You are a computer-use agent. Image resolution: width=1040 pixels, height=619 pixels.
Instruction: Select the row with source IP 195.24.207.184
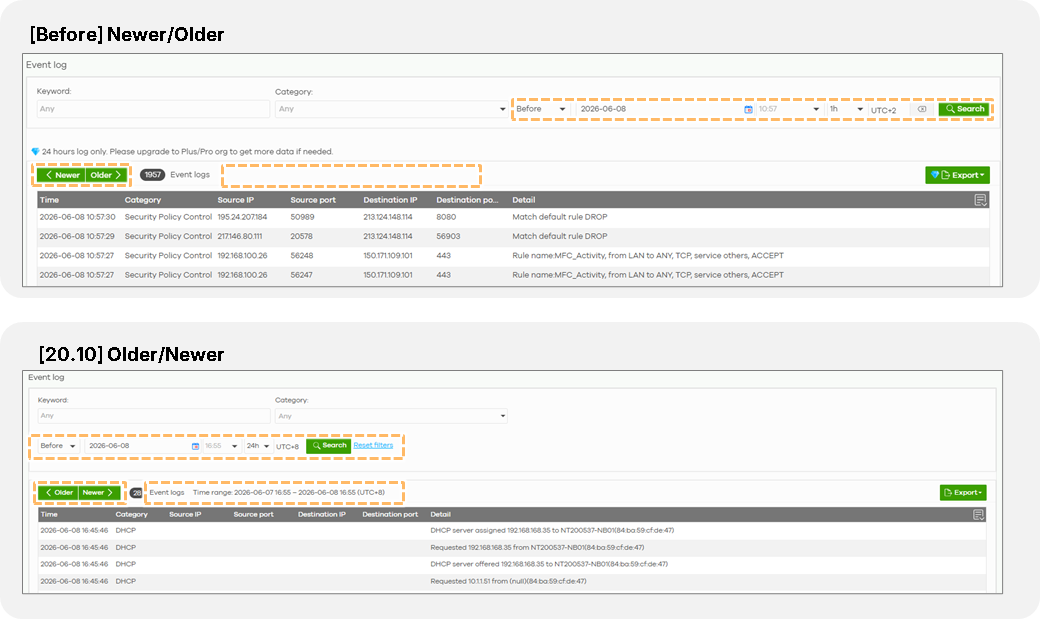point(513,217)
